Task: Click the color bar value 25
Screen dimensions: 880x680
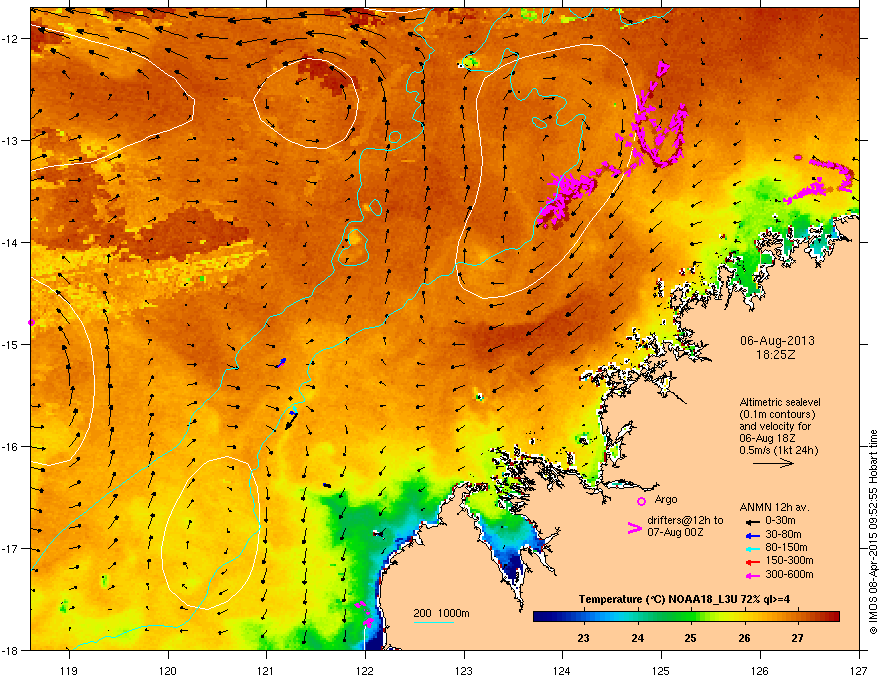Action: pos(690,638)
